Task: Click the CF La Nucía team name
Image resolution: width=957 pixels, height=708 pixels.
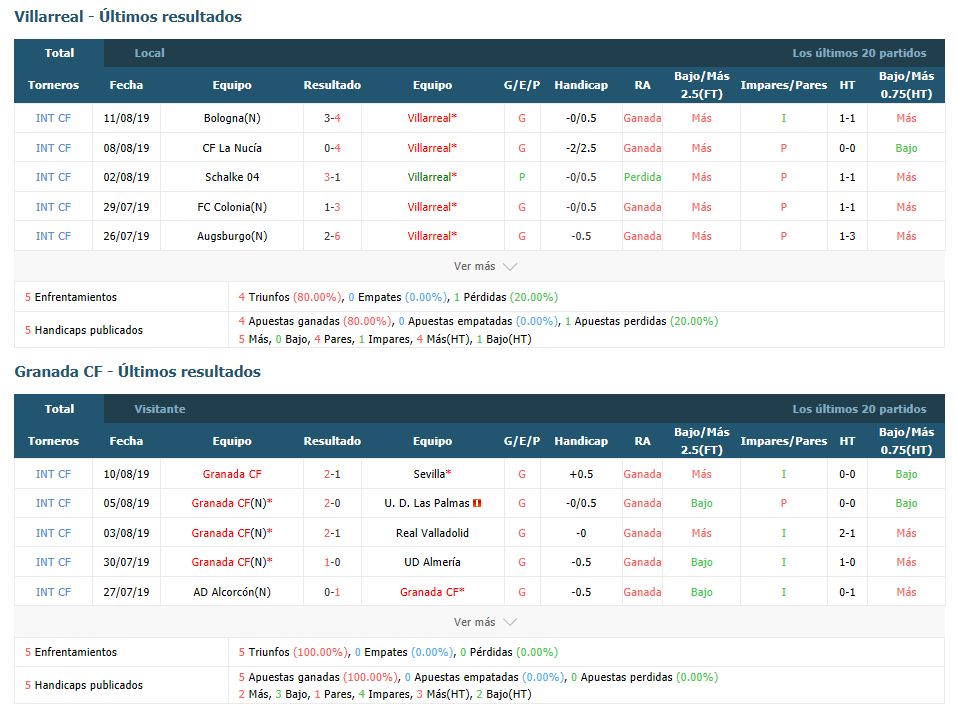Action: click(232, 148)
